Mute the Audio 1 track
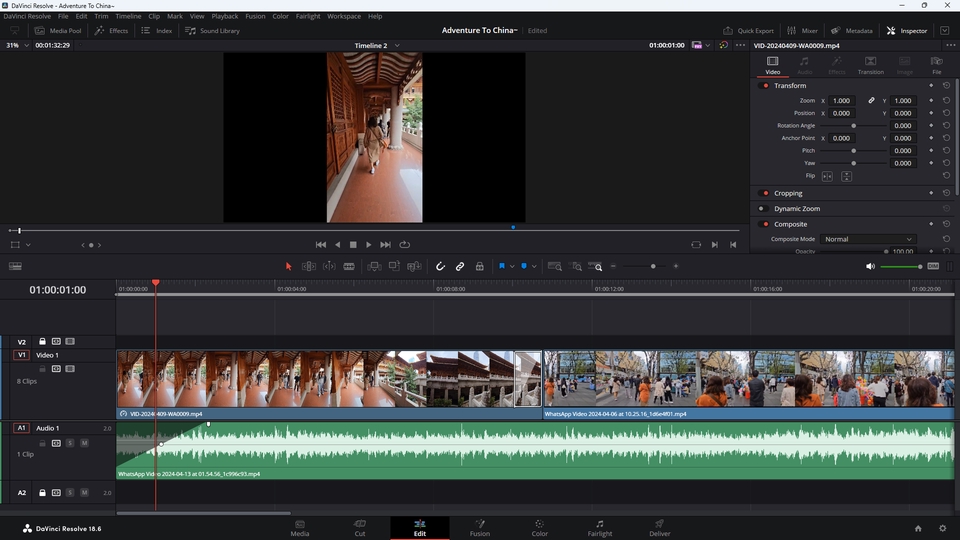Image resolution: width=960 pixels, height=540 pixels. [x=84, y=442]
